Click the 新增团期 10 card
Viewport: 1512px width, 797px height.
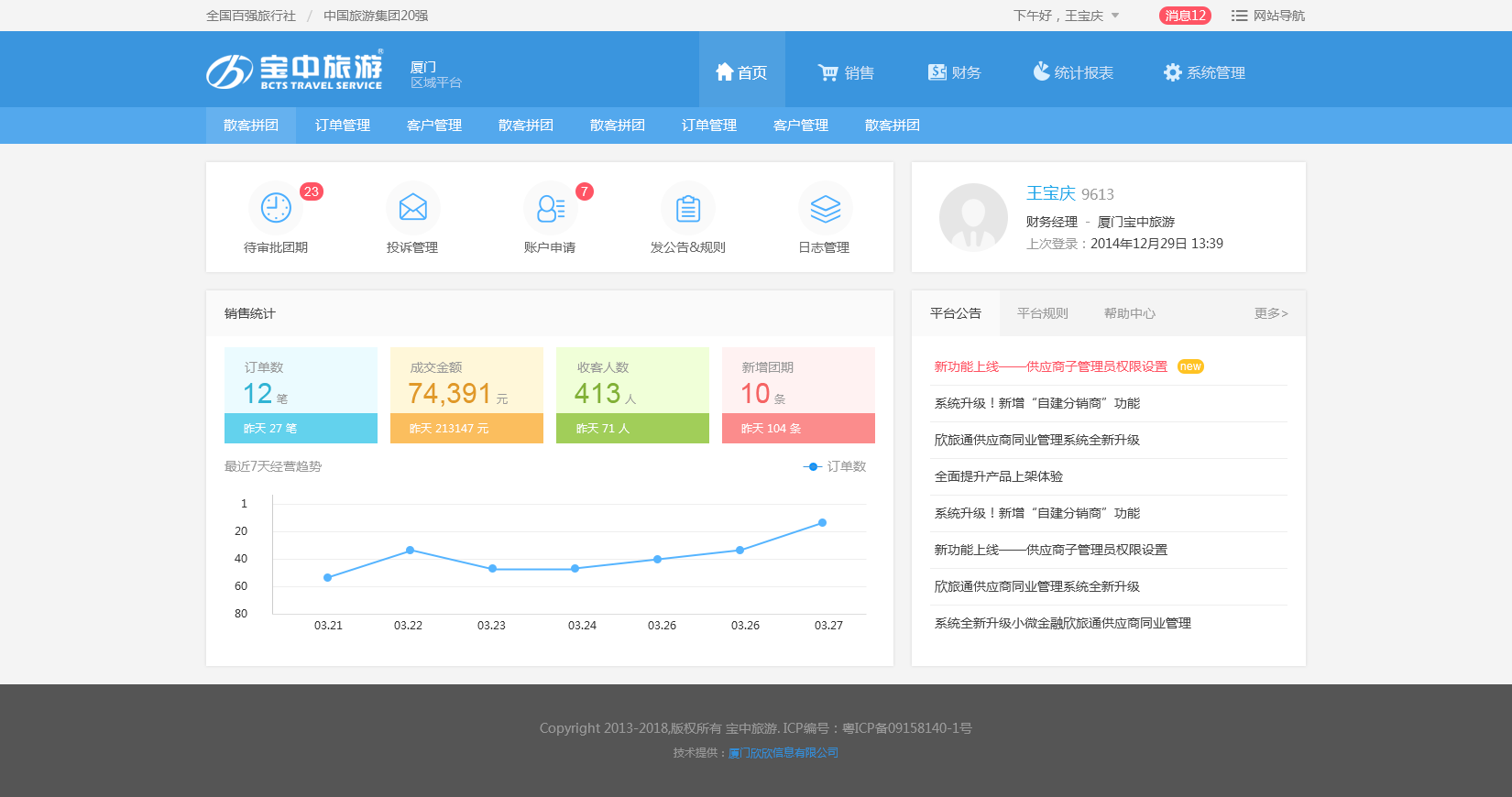pos(798,395)
